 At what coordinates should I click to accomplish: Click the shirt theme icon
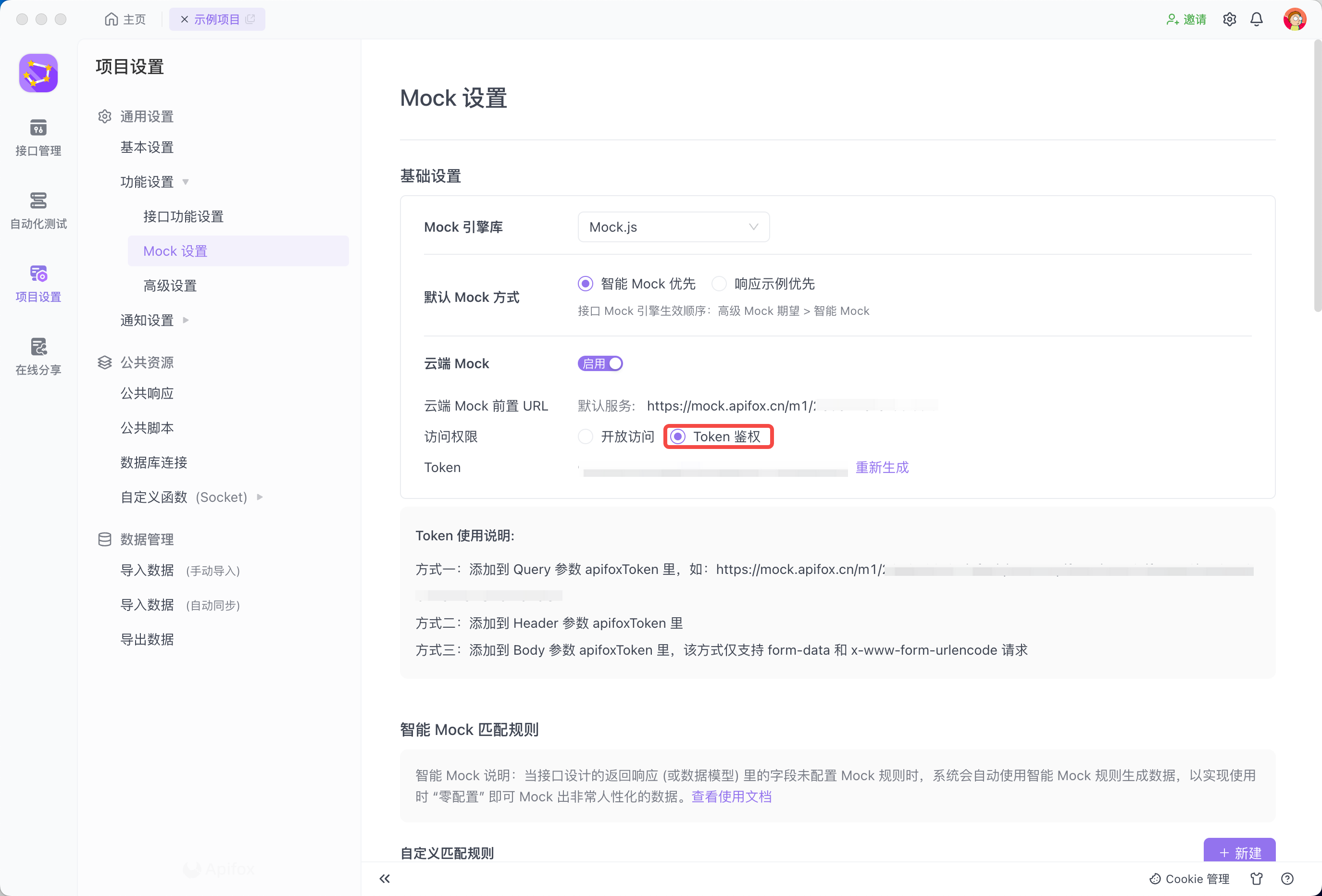[x=1257, y=878]
